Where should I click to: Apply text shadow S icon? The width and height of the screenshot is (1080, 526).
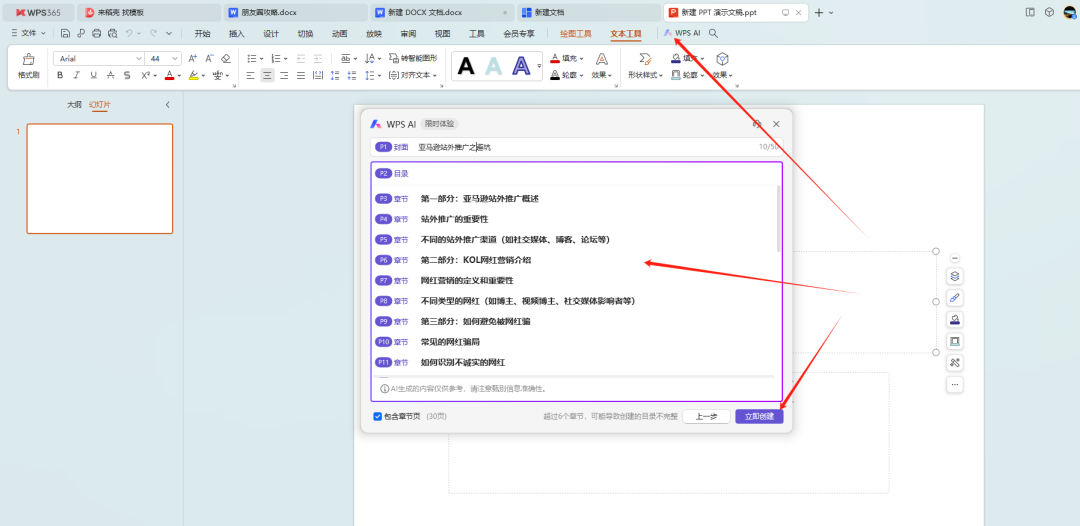point(127,75)
